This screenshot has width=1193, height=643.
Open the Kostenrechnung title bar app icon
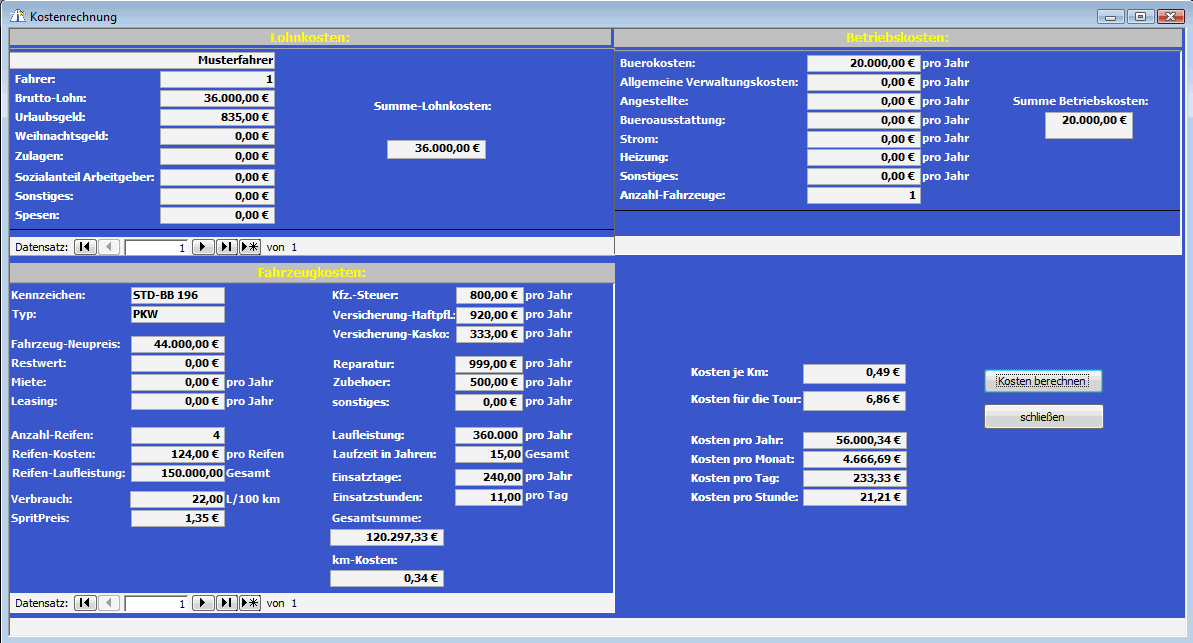(17, 16)
